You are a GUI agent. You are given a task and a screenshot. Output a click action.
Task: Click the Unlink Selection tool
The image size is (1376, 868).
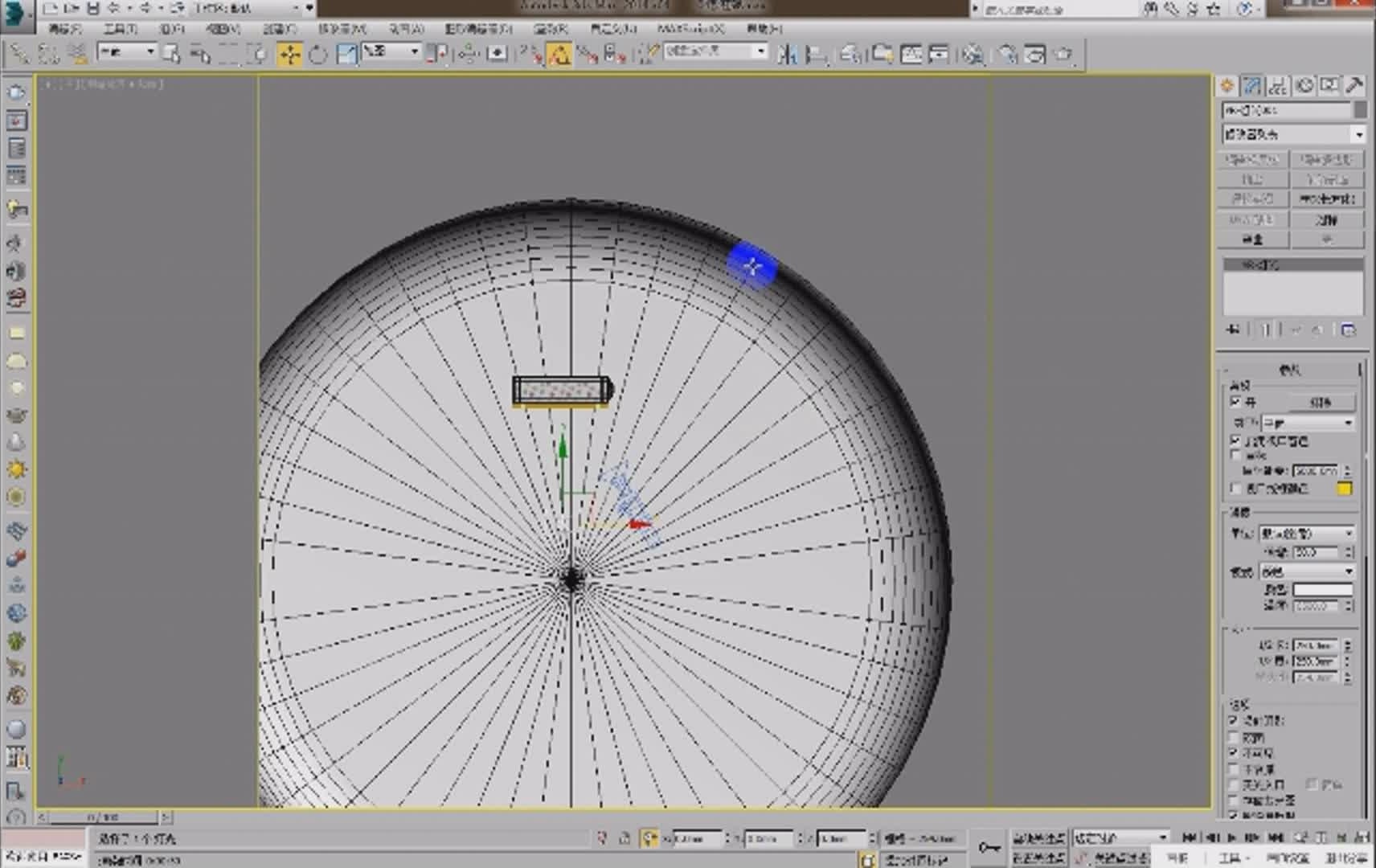click(x=48, y=54)
